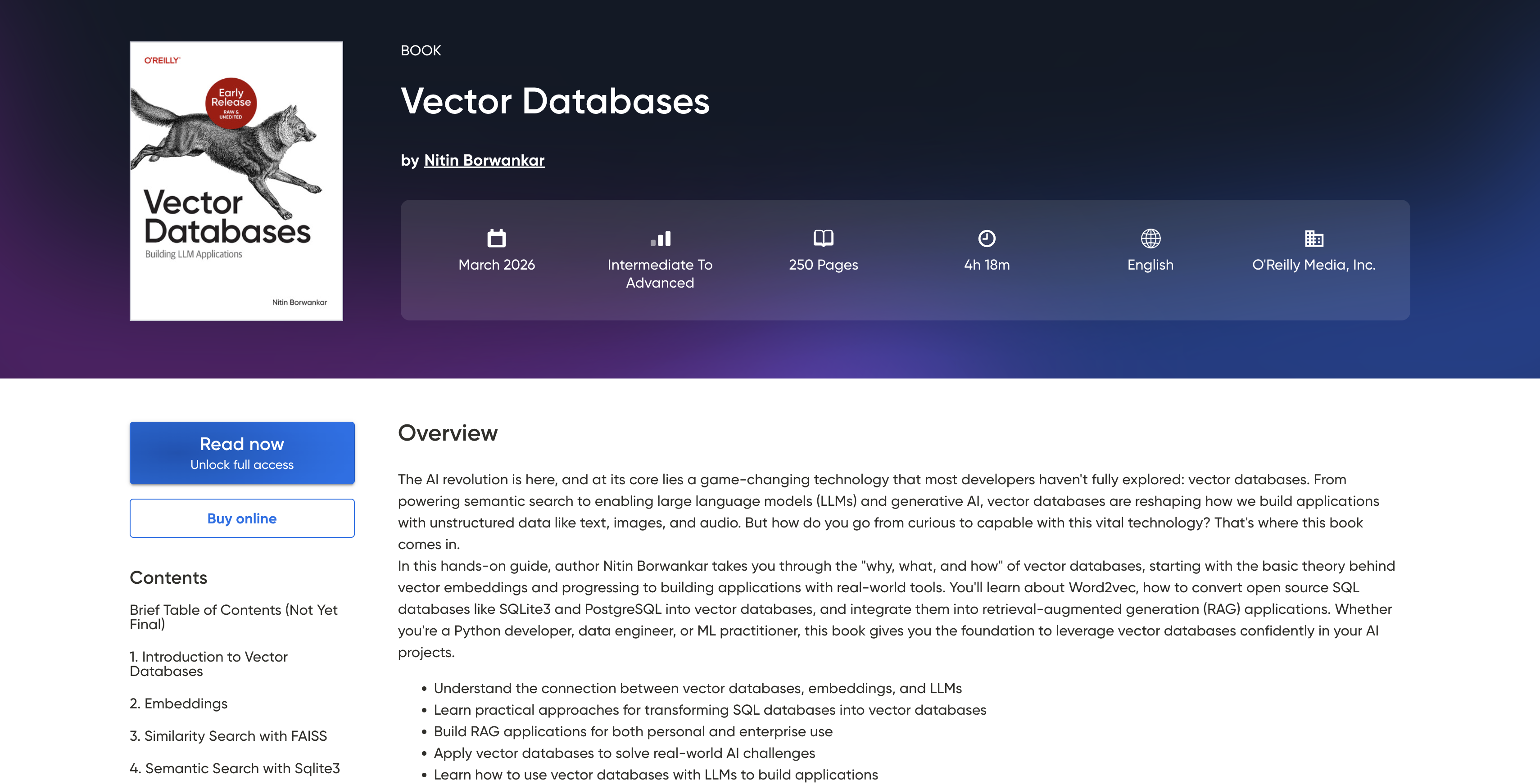Click the Overview section heading
1540x784 pixels.
click(447, 433)
